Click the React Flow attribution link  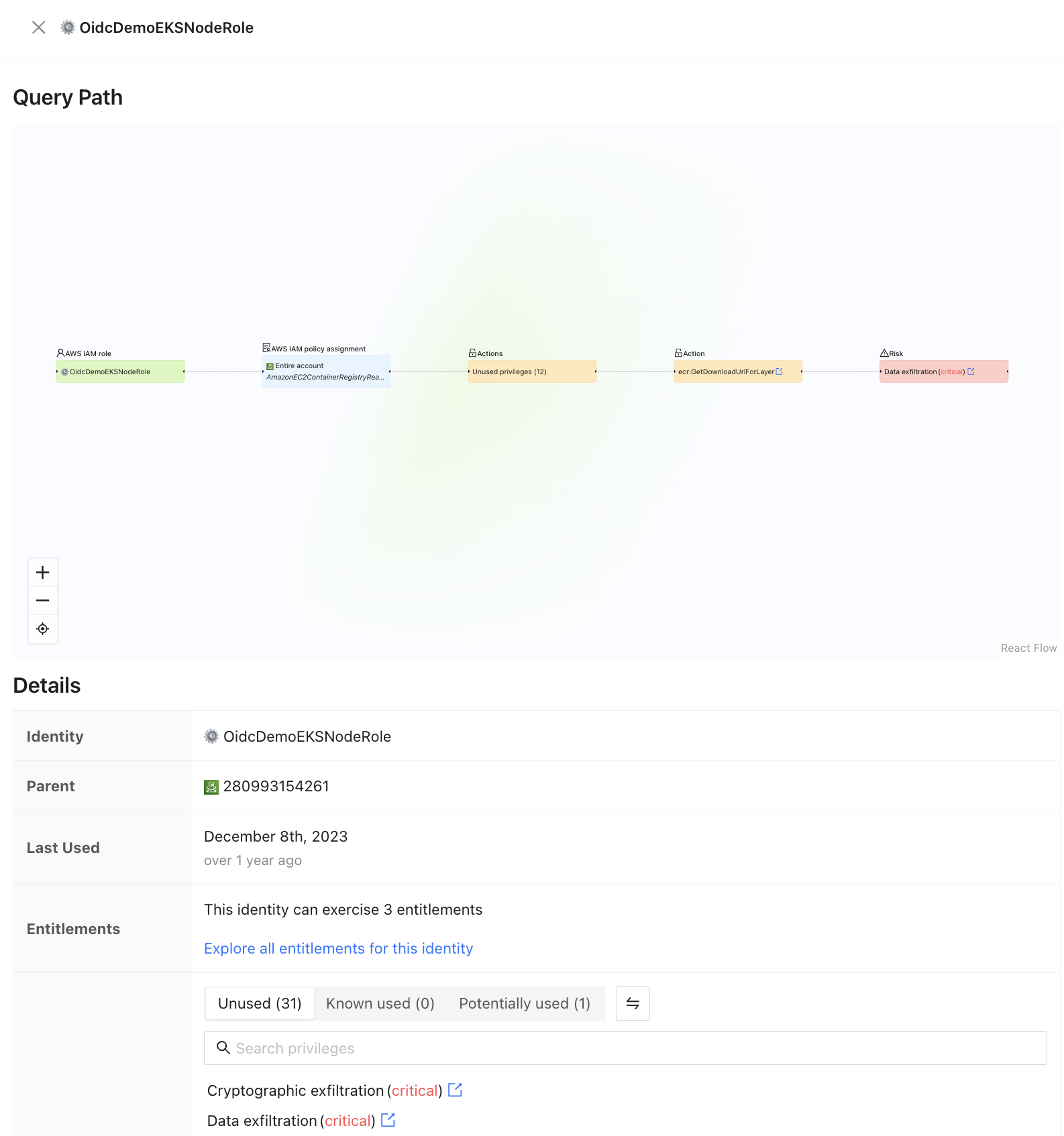coord(1028,648)
